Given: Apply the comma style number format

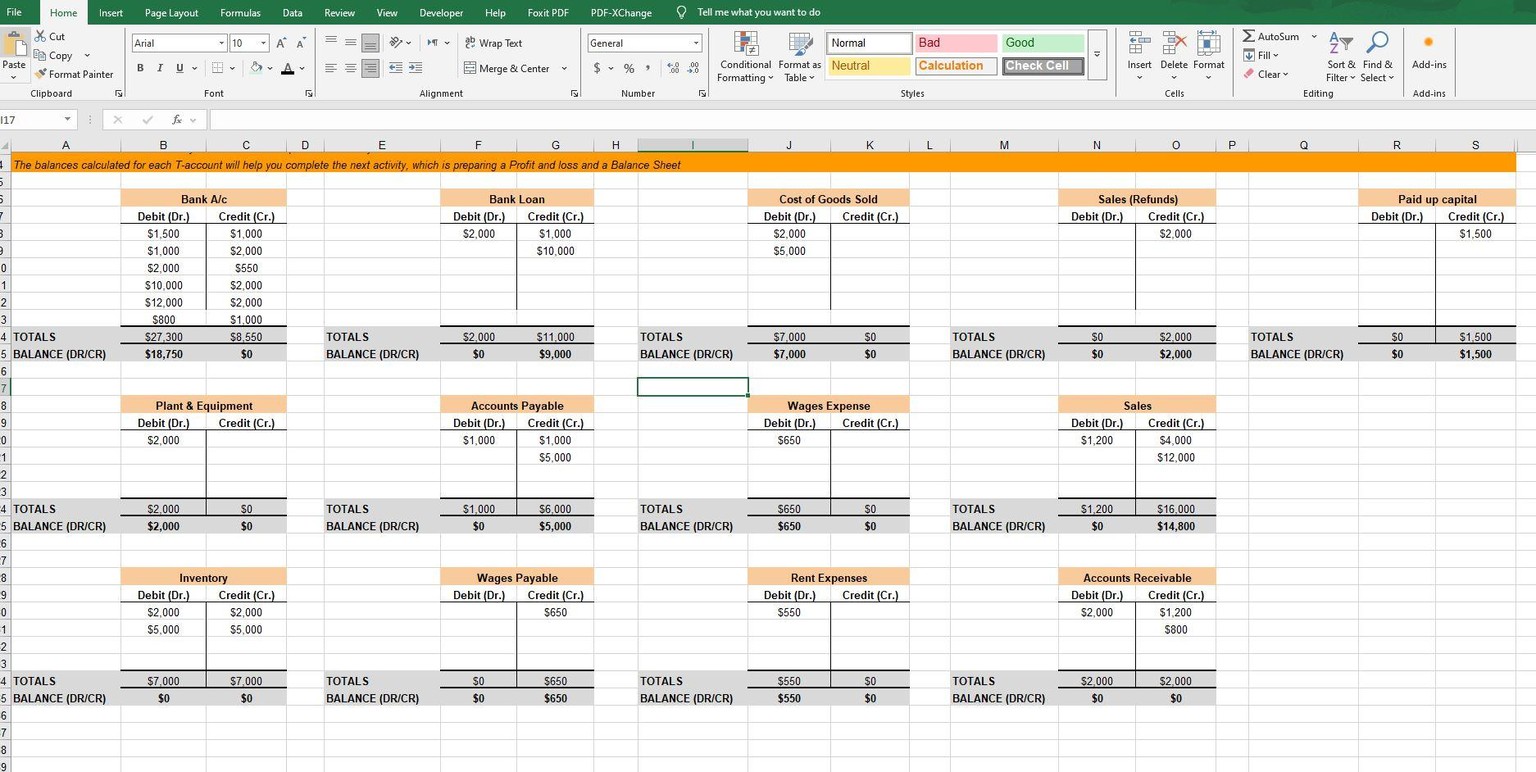Looking at the screenshot, I should 648,68.
